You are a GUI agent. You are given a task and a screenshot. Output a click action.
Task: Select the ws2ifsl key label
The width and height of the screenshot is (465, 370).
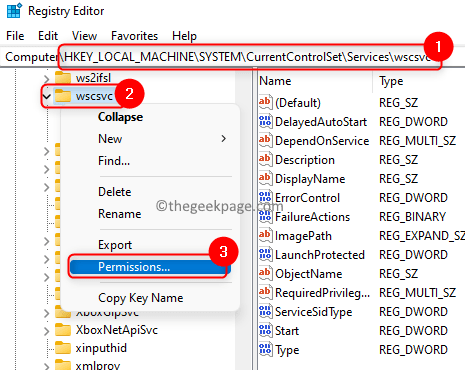coord(93,78)
